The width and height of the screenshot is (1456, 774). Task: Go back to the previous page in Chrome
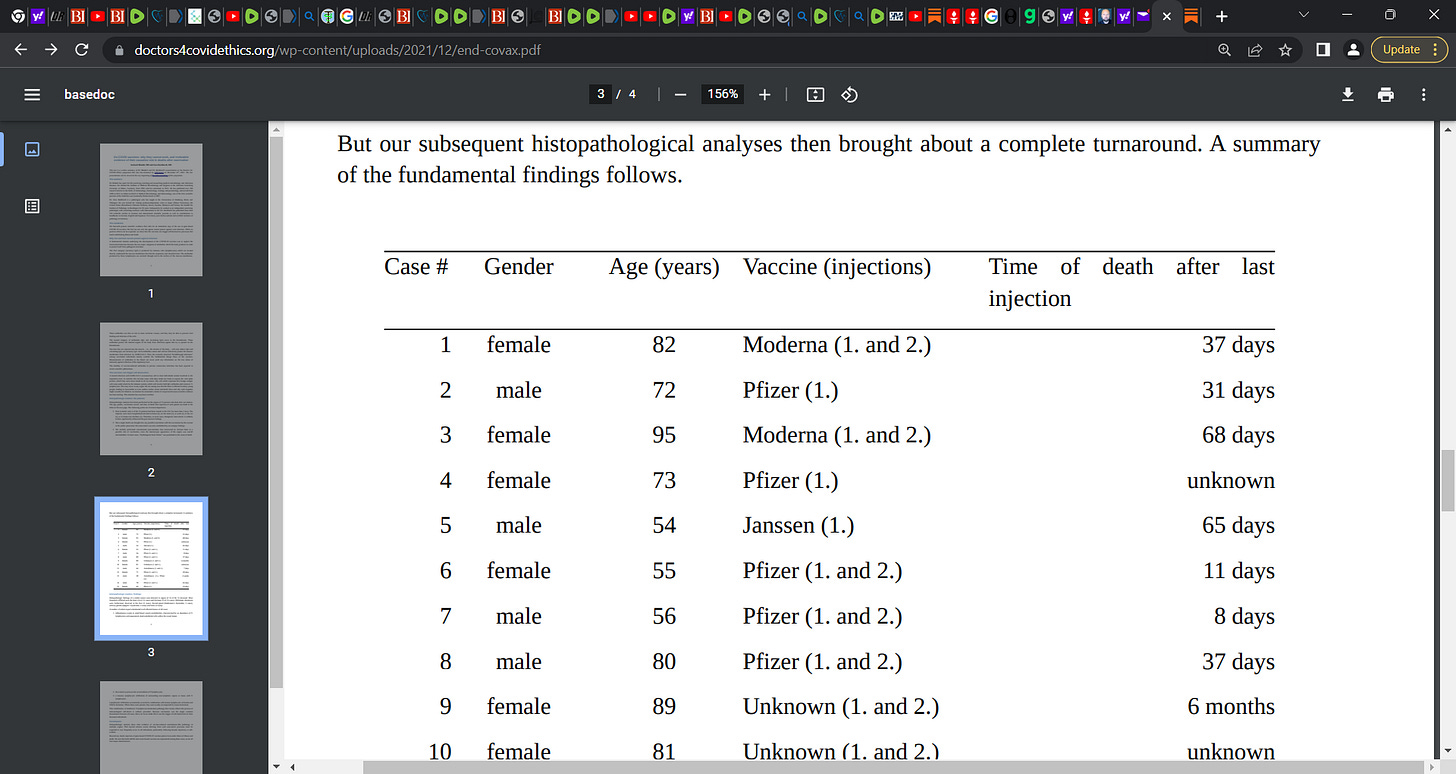coord(22,49)
